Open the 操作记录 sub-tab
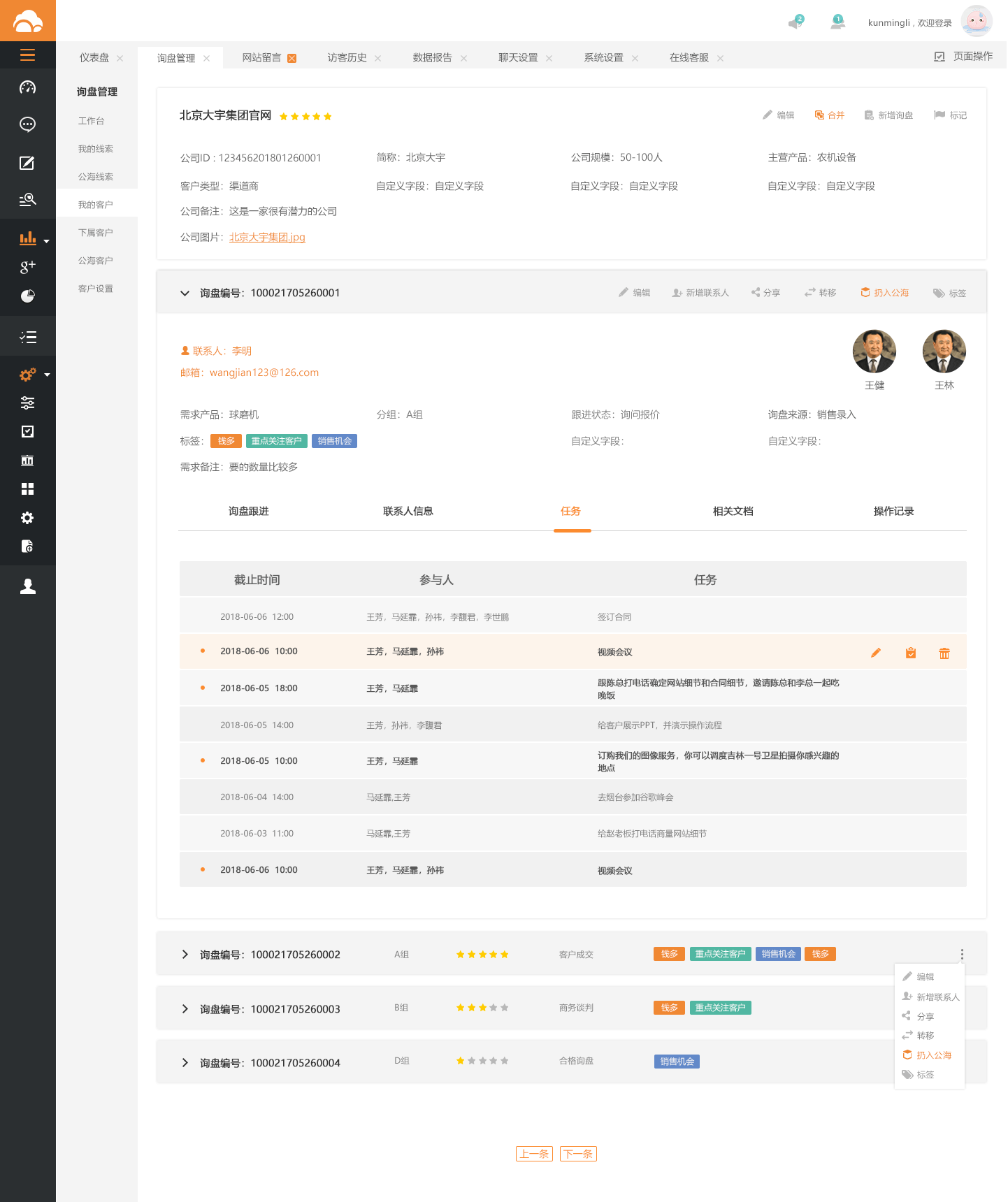Screen dimensions: 1008x1202 coord(894,511)
